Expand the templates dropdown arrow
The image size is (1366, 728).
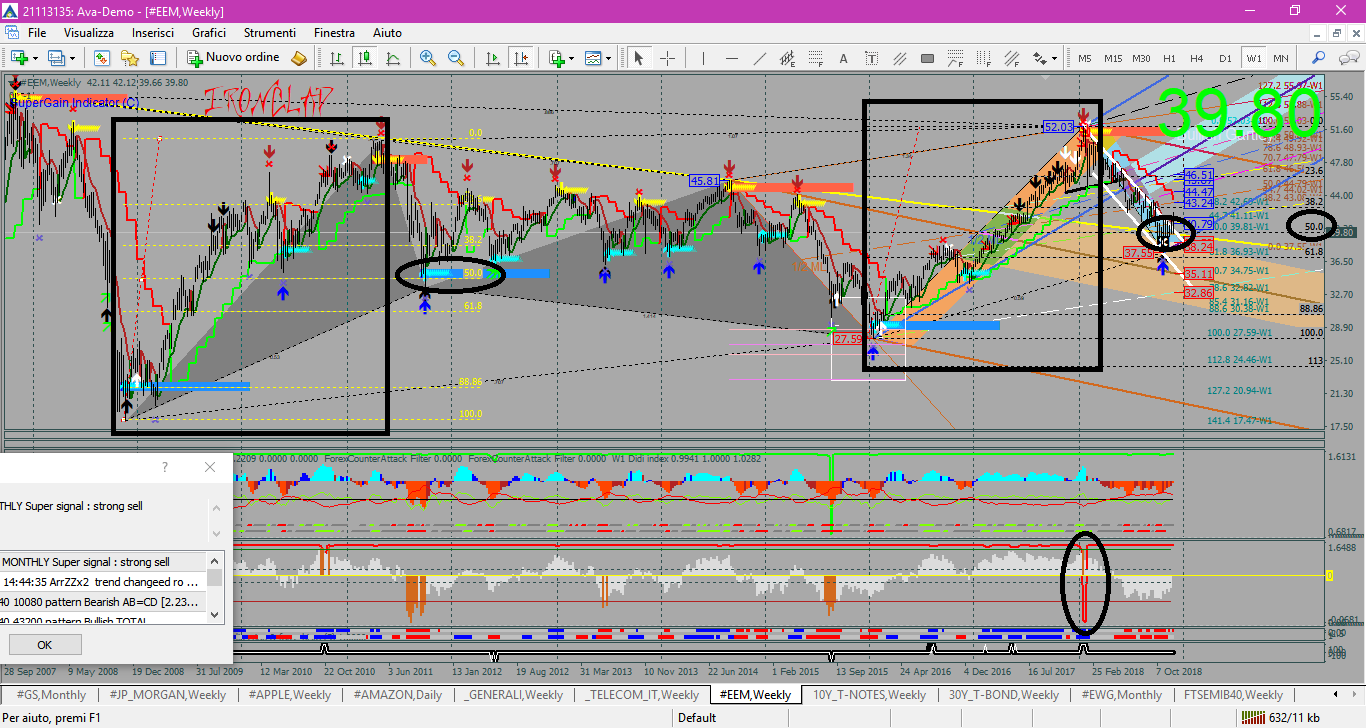point(609,58)
